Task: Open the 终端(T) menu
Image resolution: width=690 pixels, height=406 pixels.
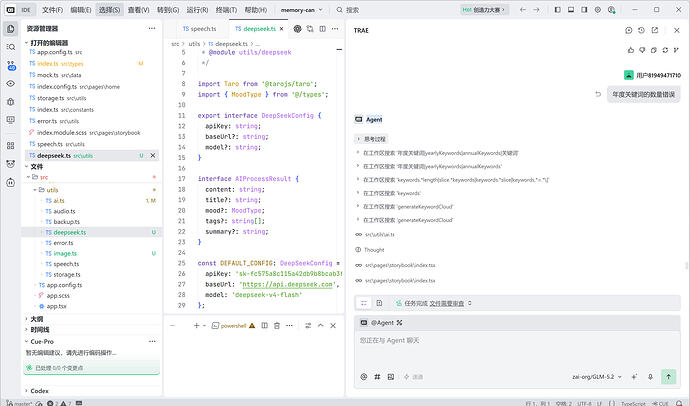Action: [226, 10]
